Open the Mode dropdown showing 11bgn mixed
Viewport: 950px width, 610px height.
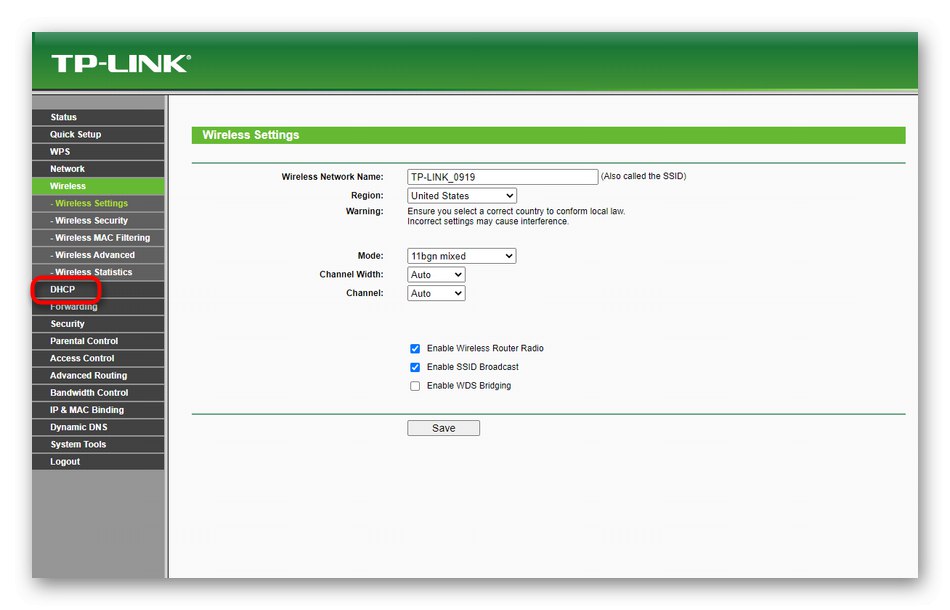pos(462,256)
